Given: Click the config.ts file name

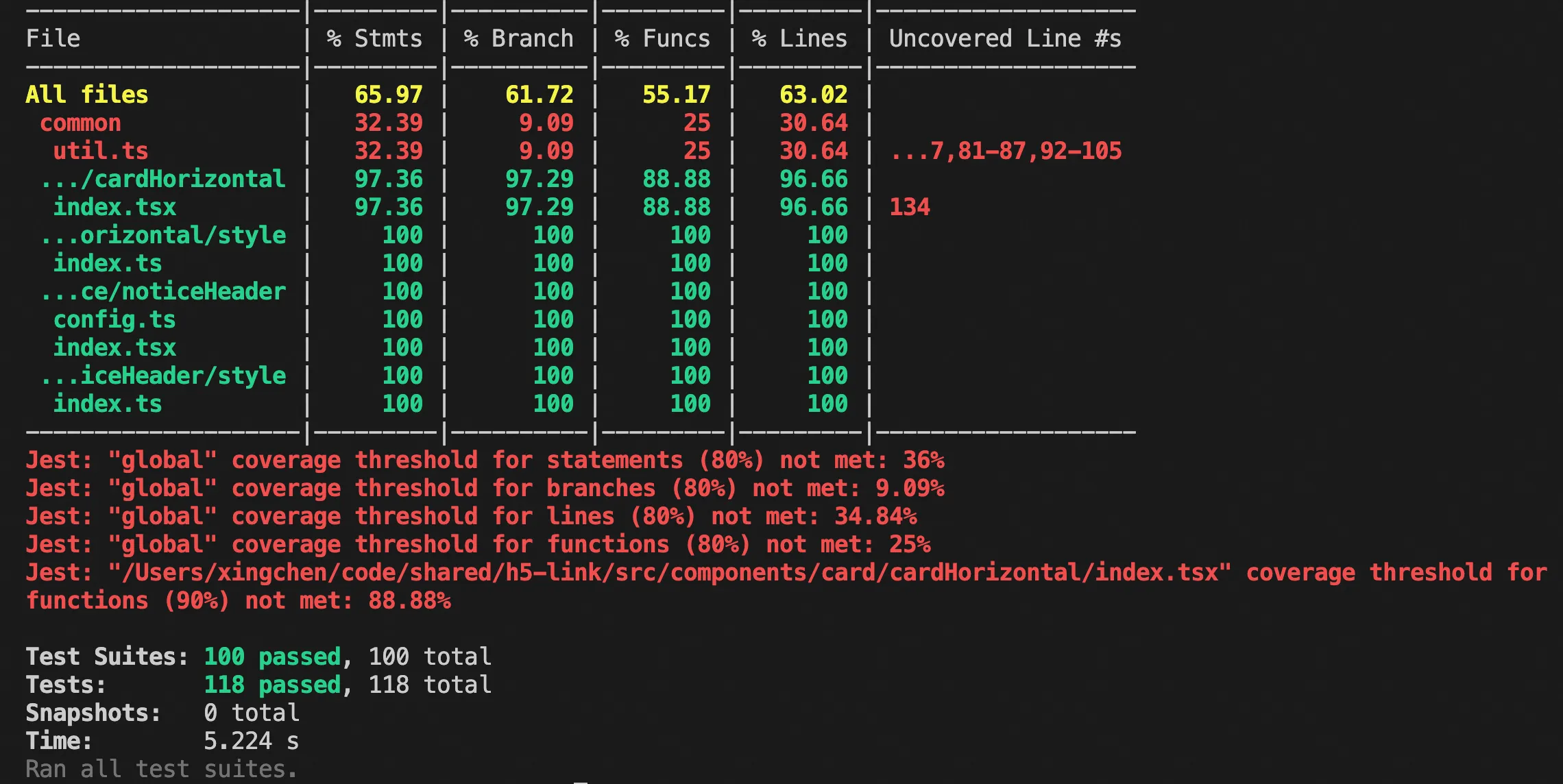Looking at the screenshot, I should pyautogui.click(x=114, y=319).
